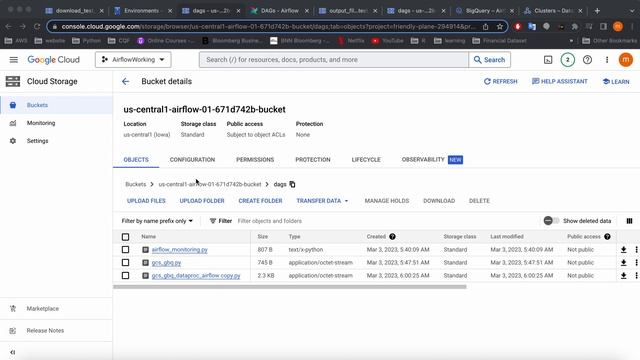This screenshot has height=360, width=640.
Task: Open the airflow_monitoring.py file link
Action: [x=180, y=249]
